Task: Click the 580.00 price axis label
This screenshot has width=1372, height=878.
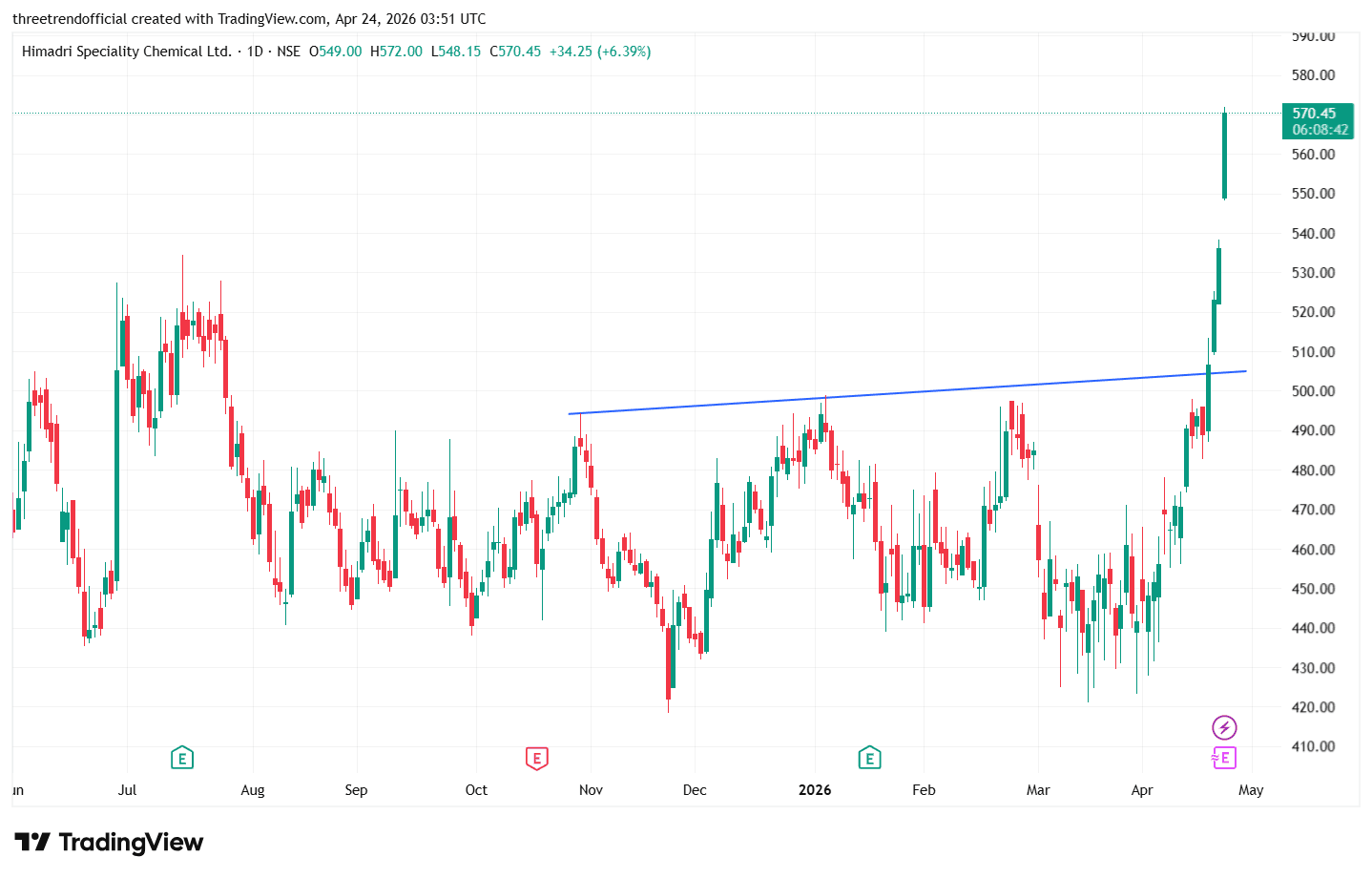Action: coord(1313,75)
